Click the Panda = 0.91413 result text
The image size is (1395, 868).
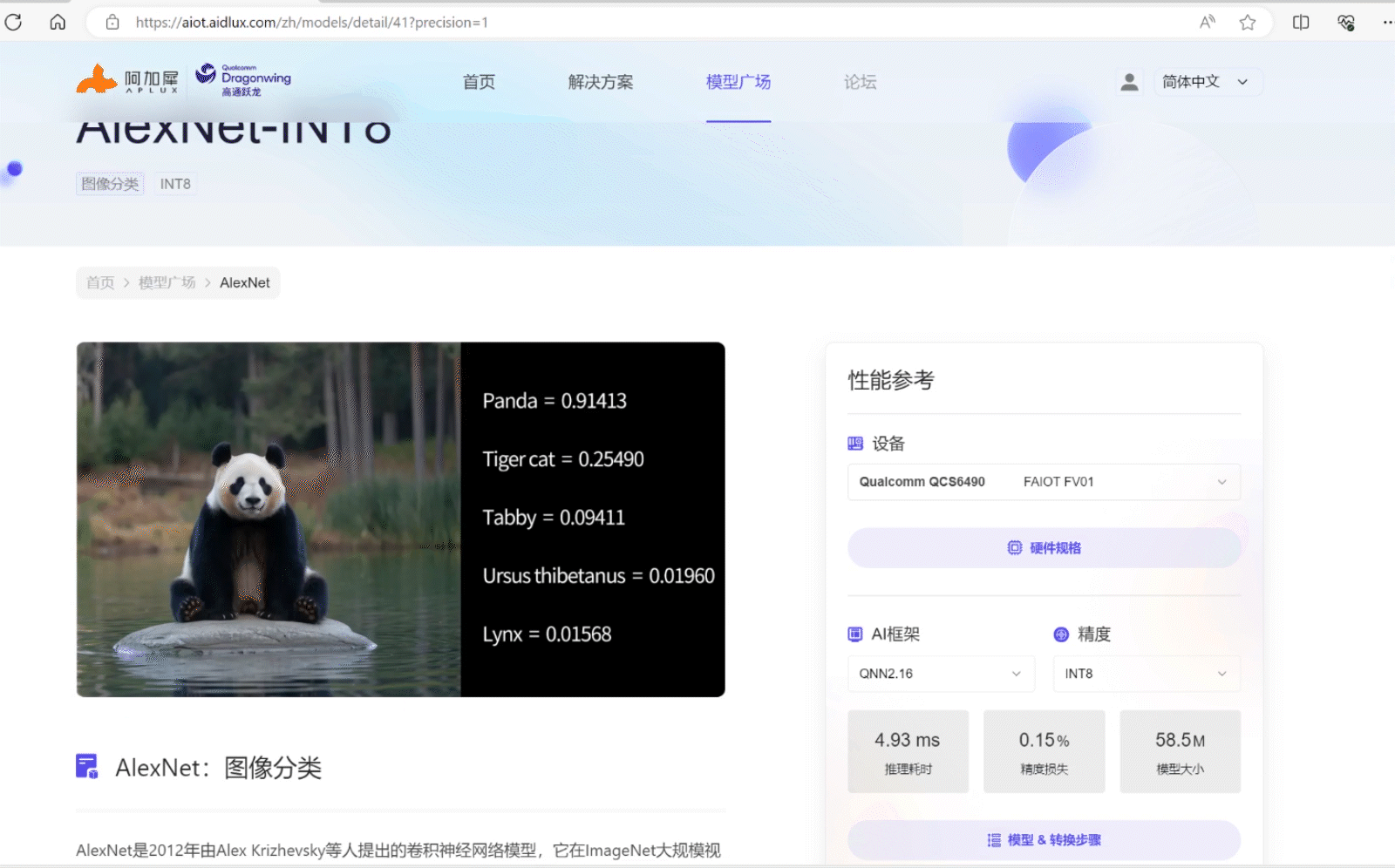tap(555, 401)
